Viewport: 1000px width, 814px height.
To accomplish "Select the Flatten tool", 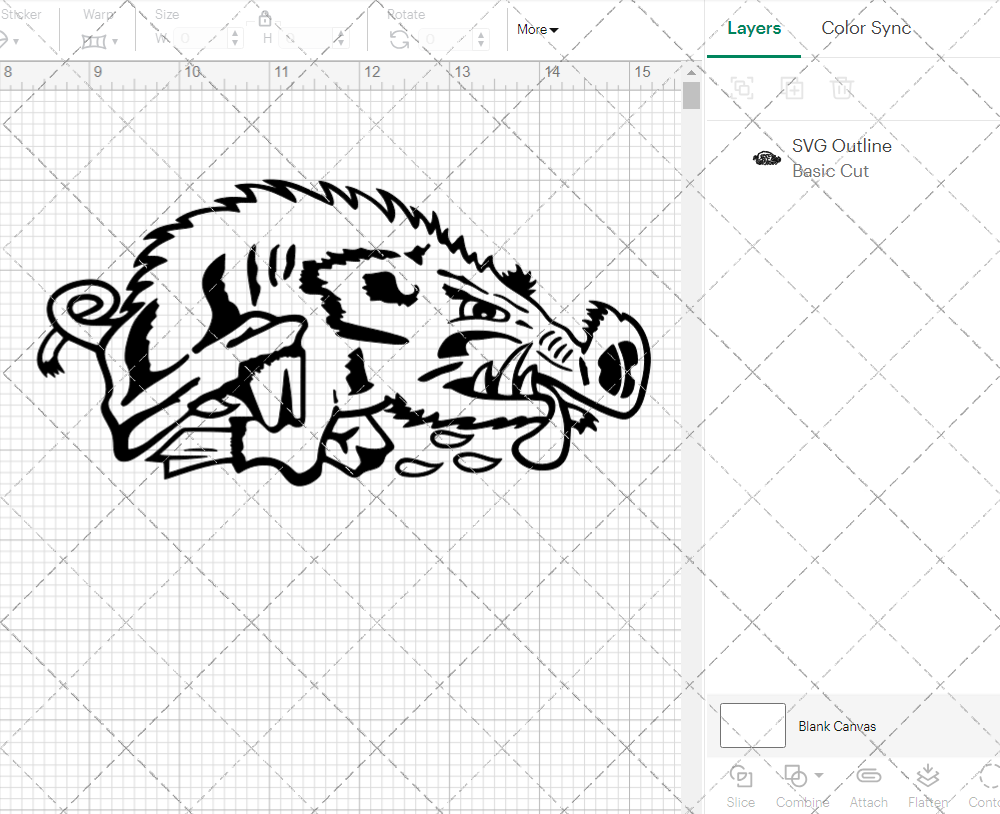I will coord(927,785).
